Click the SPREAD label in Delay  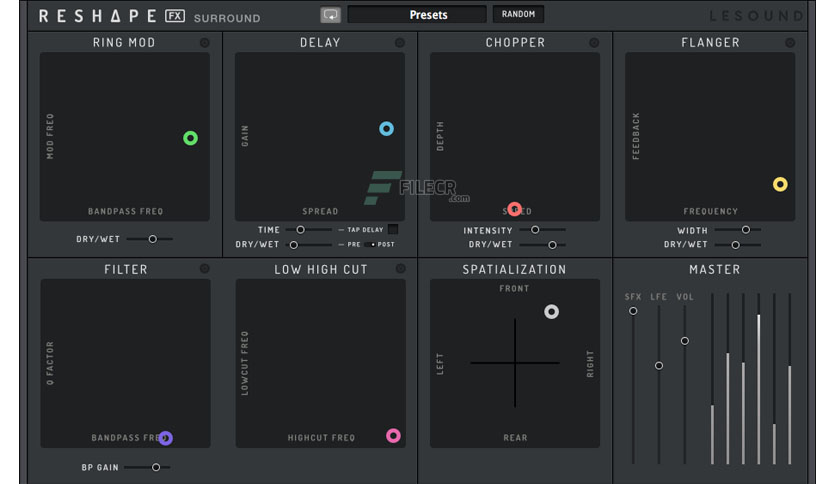click(320, 211)
